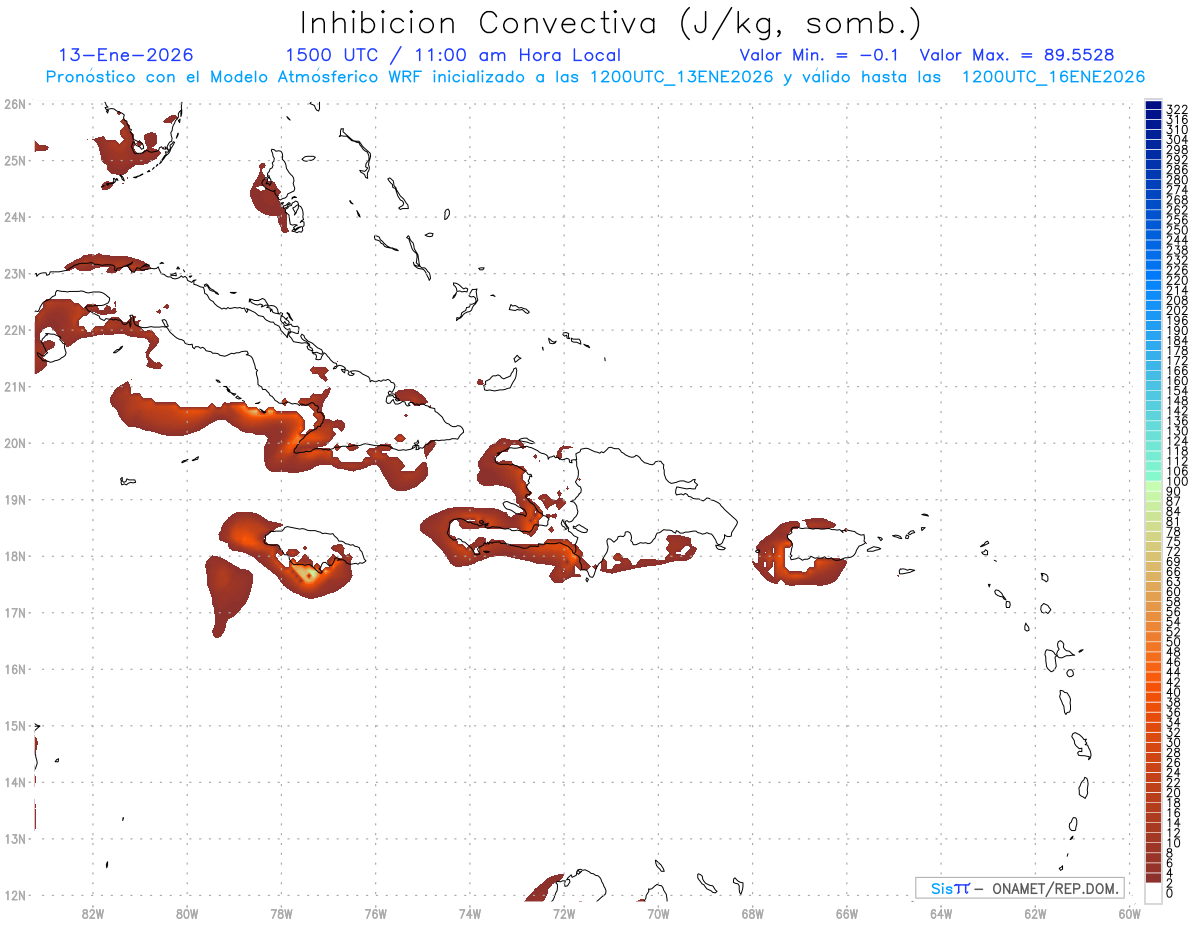Click the "26N" latitude label
Image resolution: width=1200 pixels, height=927 pixels.
pos(15,104)
